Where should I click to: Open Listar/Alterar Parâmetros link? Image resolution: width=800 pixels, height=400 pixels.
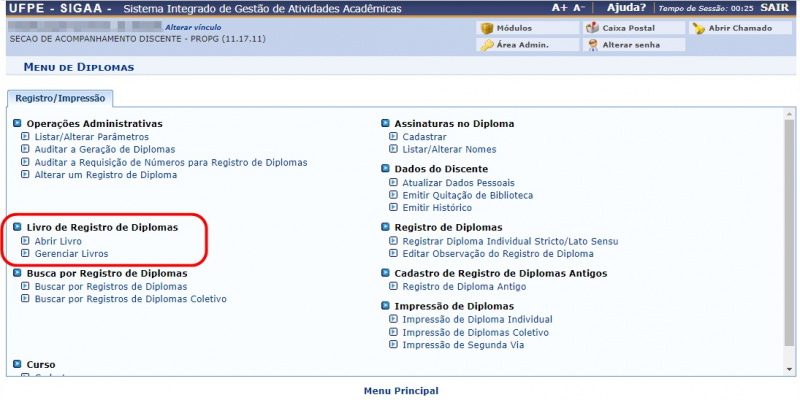(92, 137)
